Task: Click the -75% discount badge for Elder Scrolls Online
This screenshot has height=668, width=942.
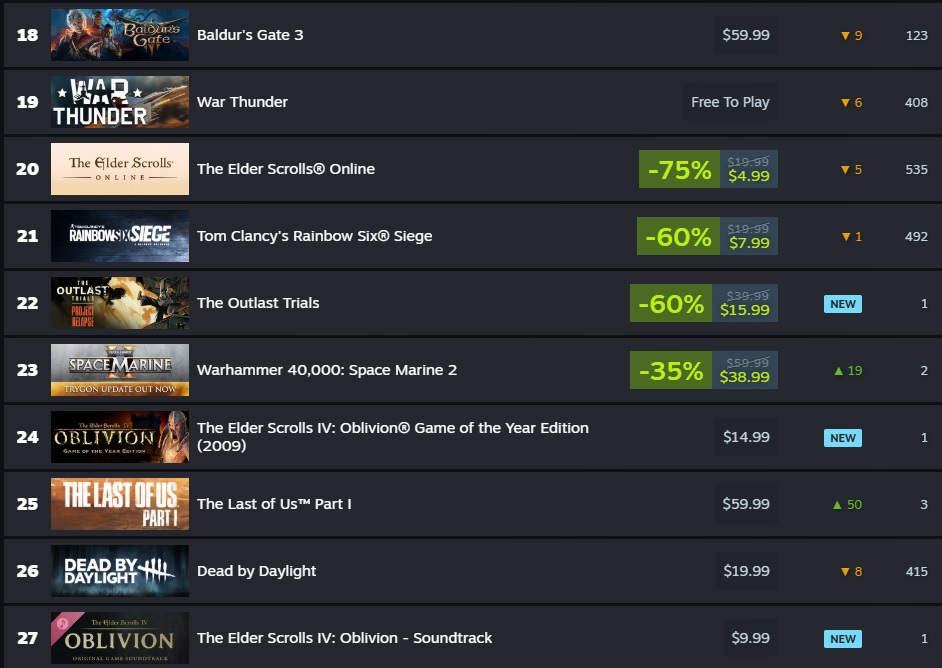Action: pyautogui.click(x=679, y=169)
